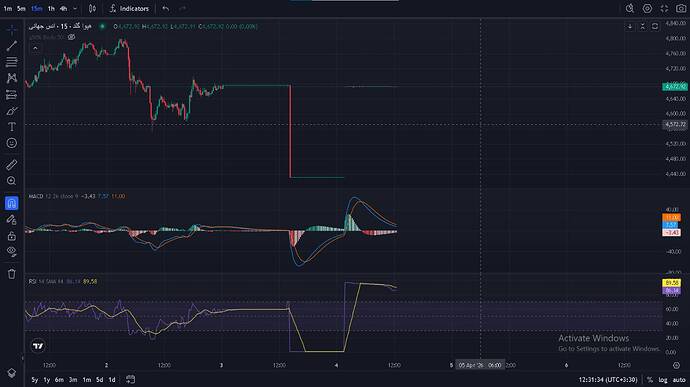Open chart settings hexagon icon
Viewport: 690px width, 387px height.
click(x=647, y=8)
